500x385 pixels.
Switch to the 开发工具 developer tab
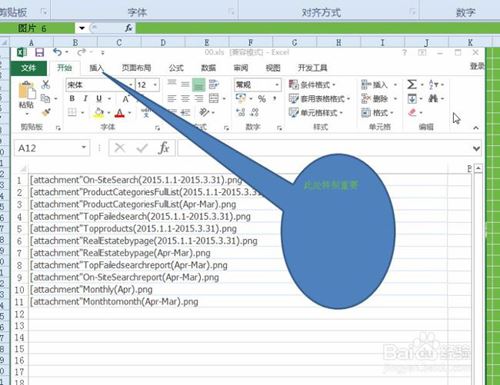313,68
